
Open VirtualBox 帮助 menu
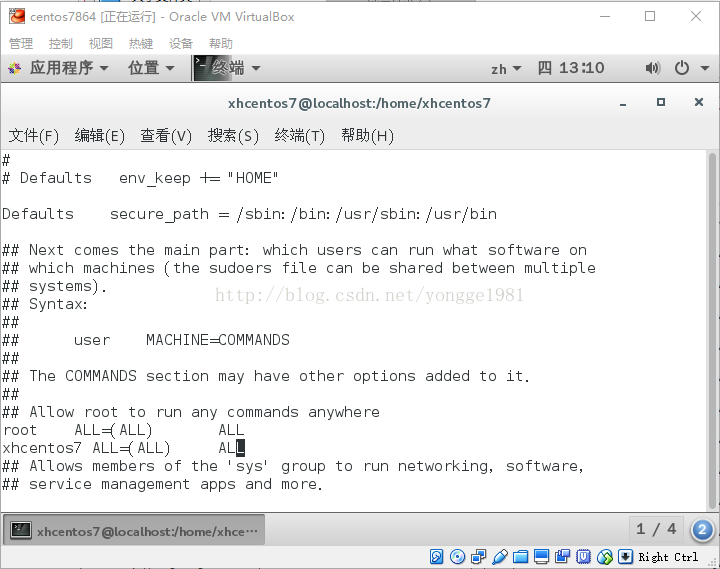click(220, 44)
